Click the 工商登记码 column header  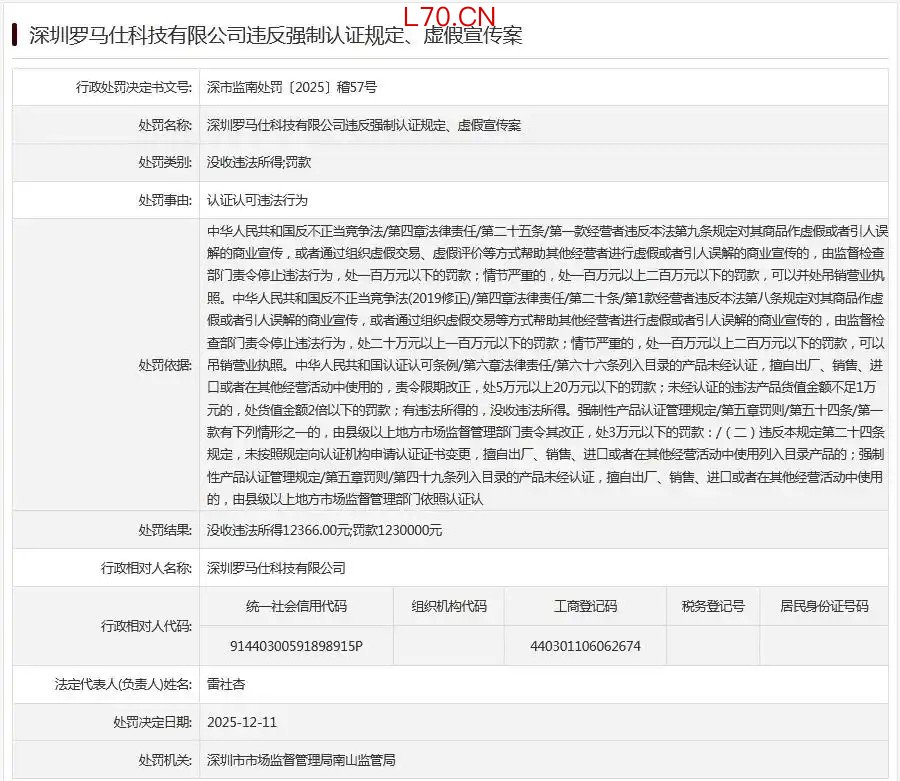(x=585, y=606)
